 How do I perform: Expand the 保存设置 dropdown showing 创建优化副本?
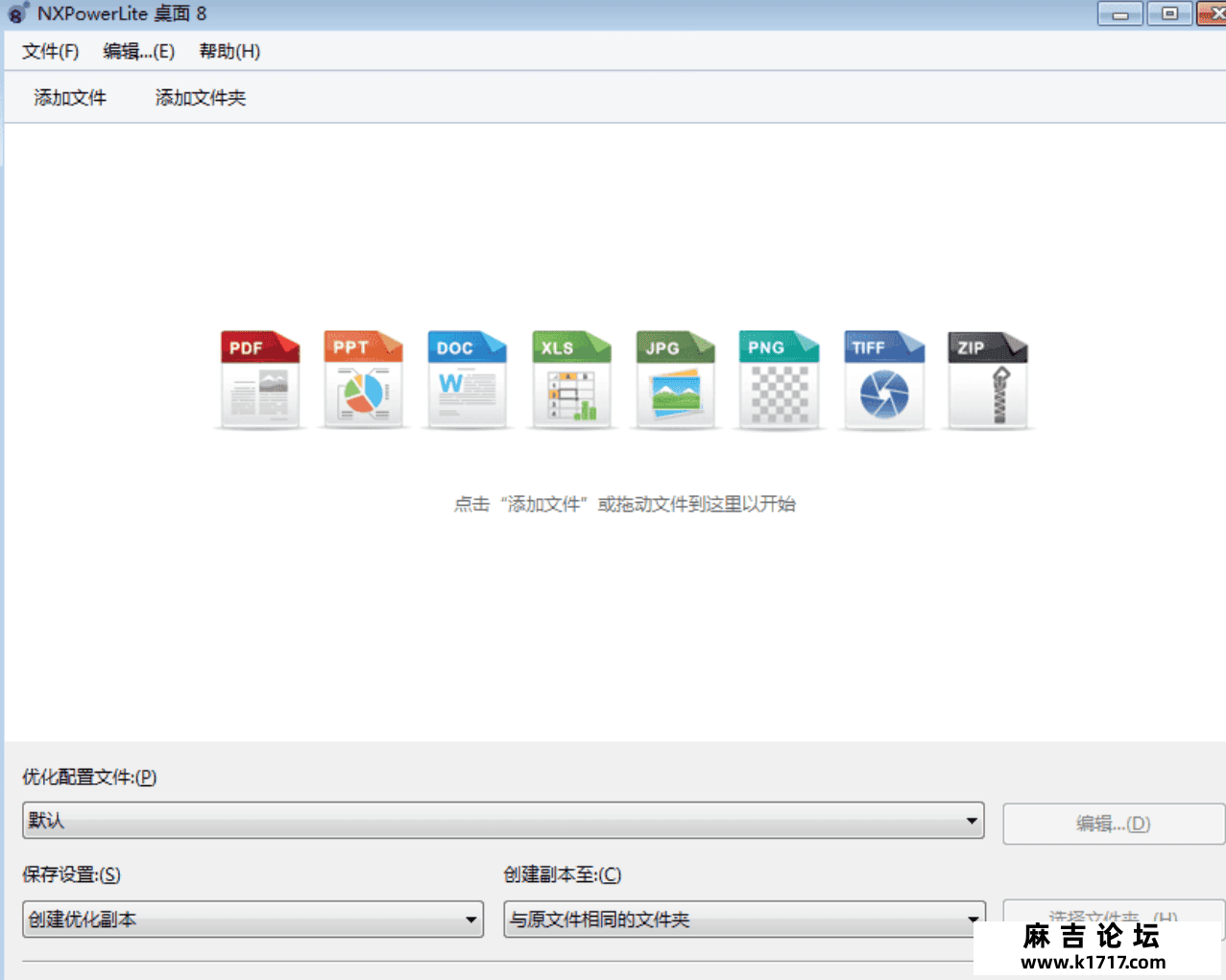point(252,919)
